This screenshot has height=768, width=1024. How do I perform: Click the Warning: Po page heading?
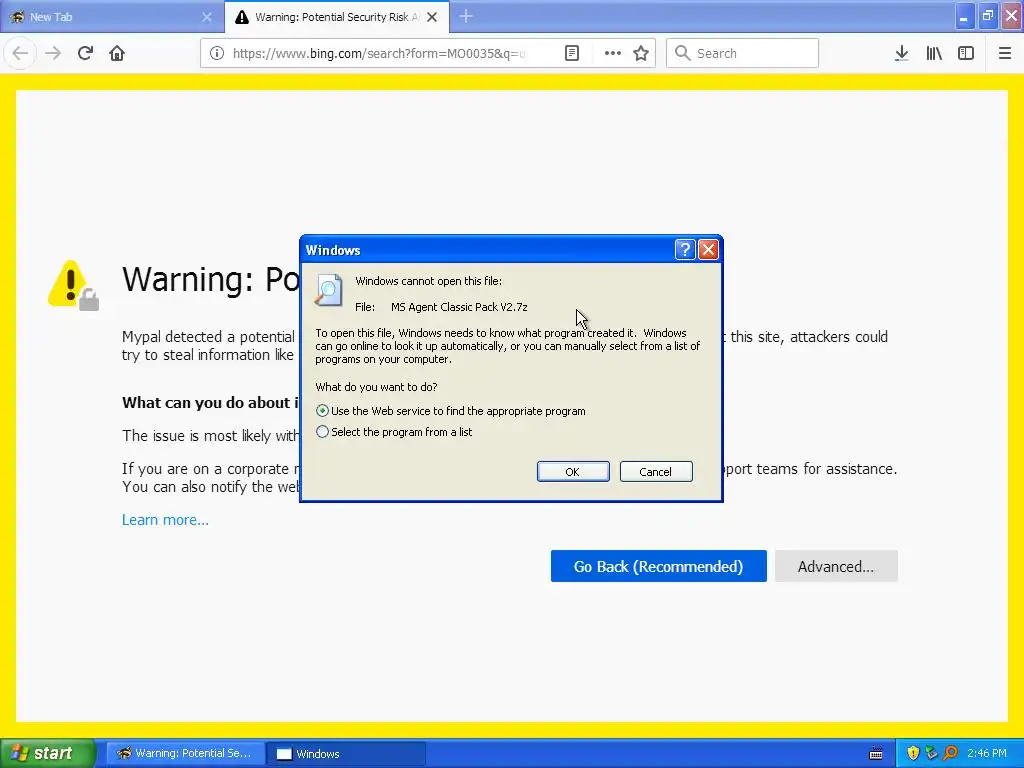(x=210, y=280)
